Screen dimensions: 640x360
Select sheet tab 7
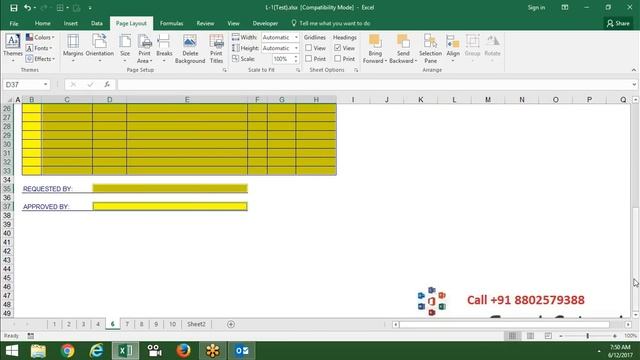127,324
